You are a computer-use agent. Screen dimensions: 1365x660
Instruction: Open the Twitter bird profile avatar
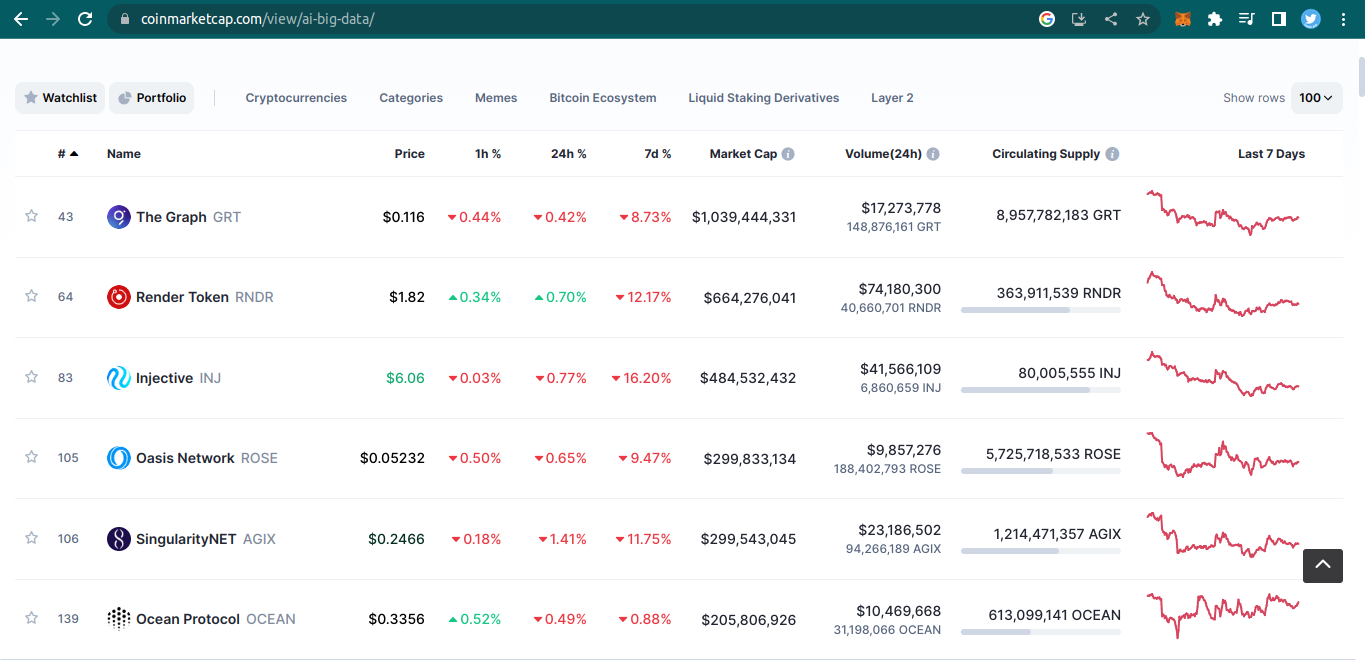[x=1311, y=19]
